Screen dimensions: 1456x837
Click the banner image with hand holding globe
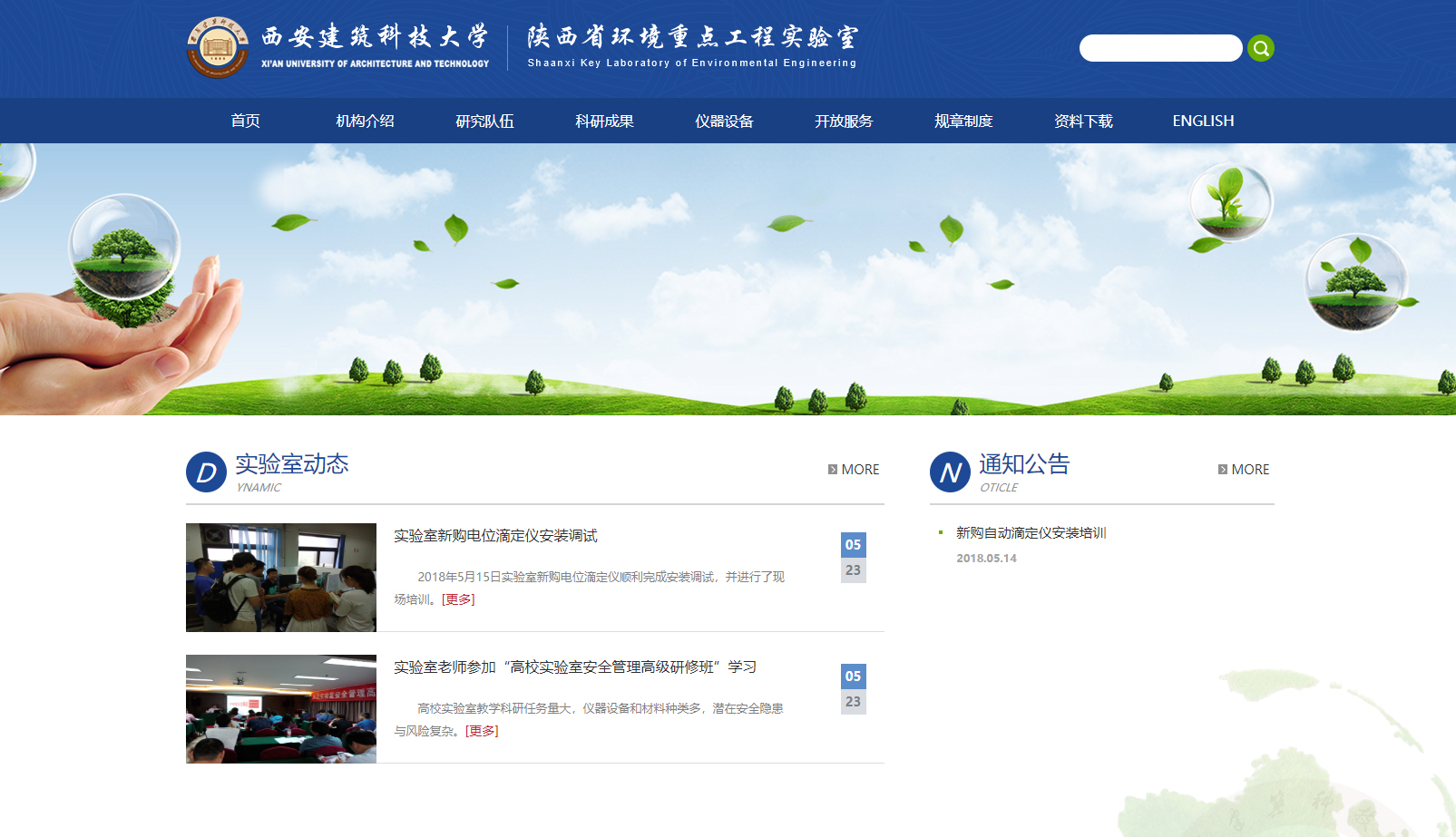tap(728, 279)
